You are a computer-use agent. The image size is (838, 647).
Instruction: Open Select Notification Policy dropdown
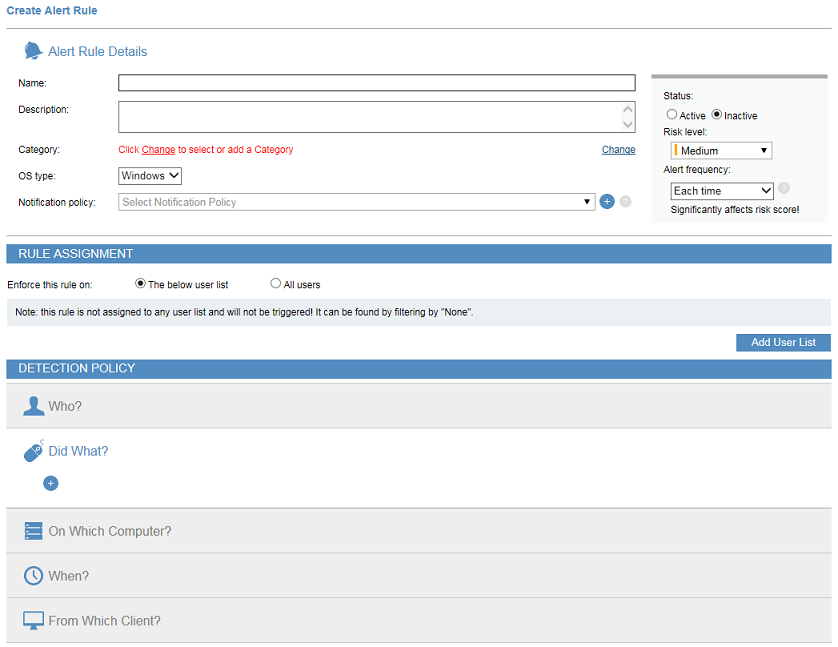357,202
